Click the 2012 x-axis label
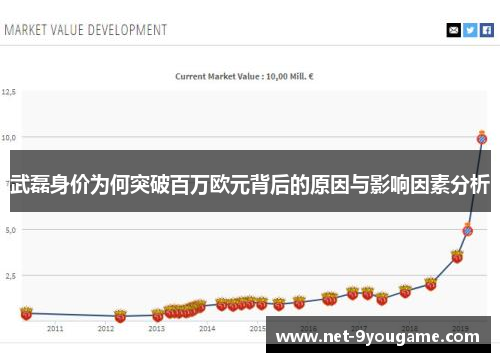500x362 pixels. [106, 329]
